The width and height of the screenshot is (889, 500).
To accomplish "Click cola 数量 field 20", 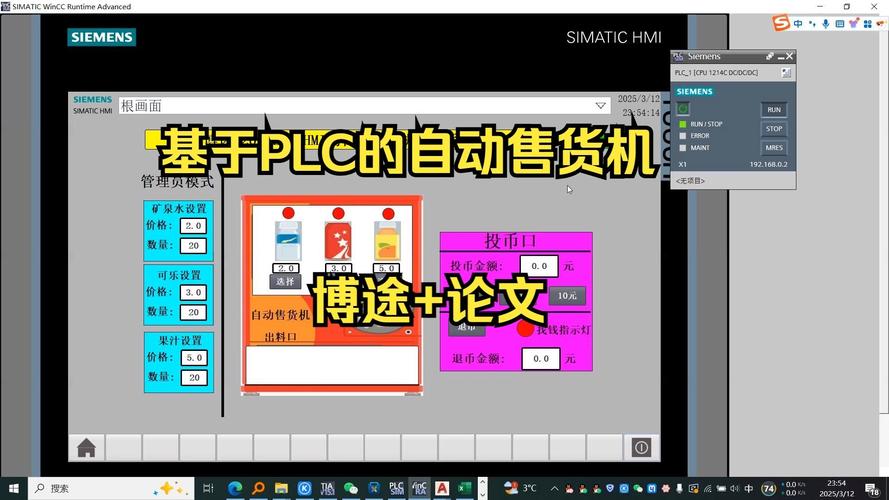I will tap(193, 312).
